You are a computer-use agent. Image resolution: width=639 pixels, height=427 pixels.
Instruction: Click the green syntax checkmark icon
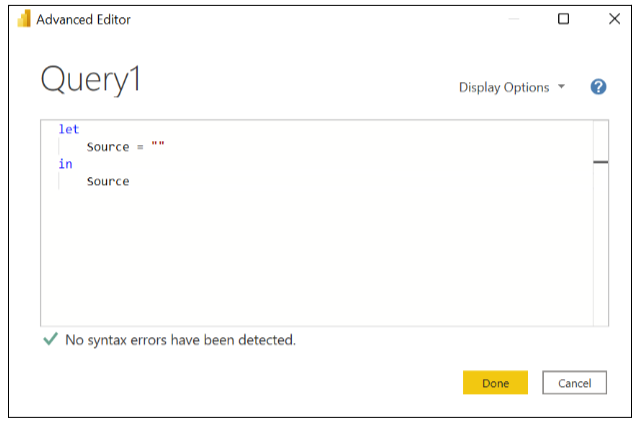tap(50, 340)
